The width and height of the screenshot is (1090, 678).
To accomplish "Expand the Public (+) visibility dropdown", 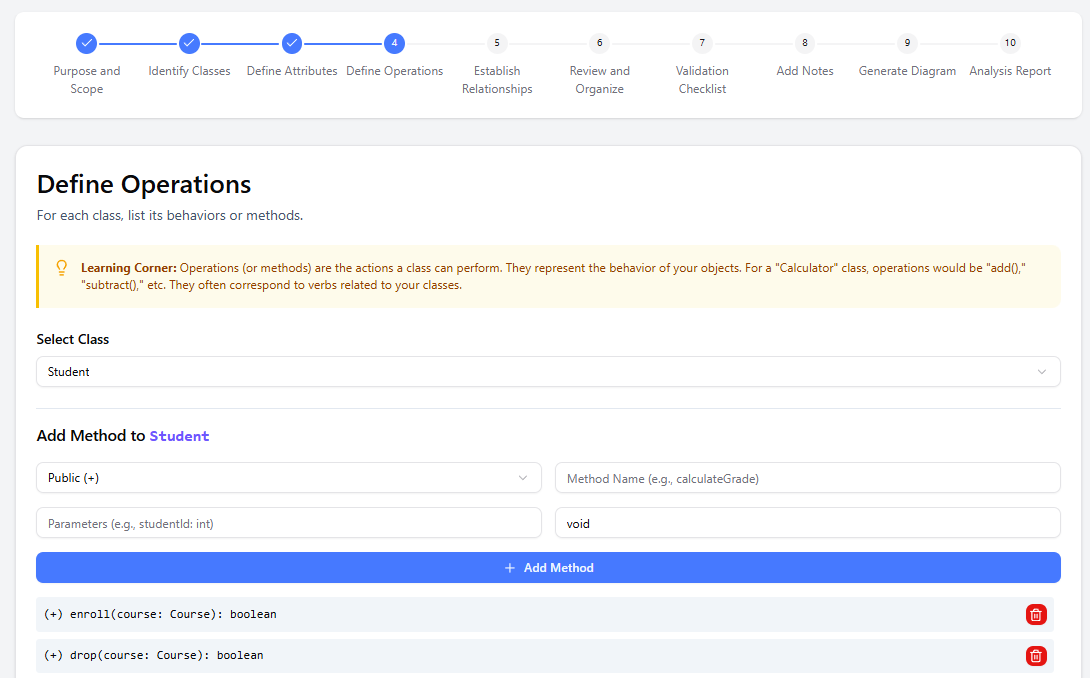I will 288,478.
